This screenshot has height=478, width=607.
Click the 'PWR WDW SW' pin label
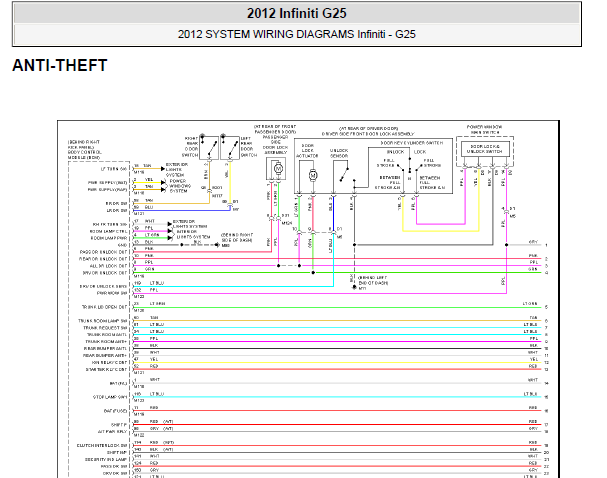(x=112, y=293)
